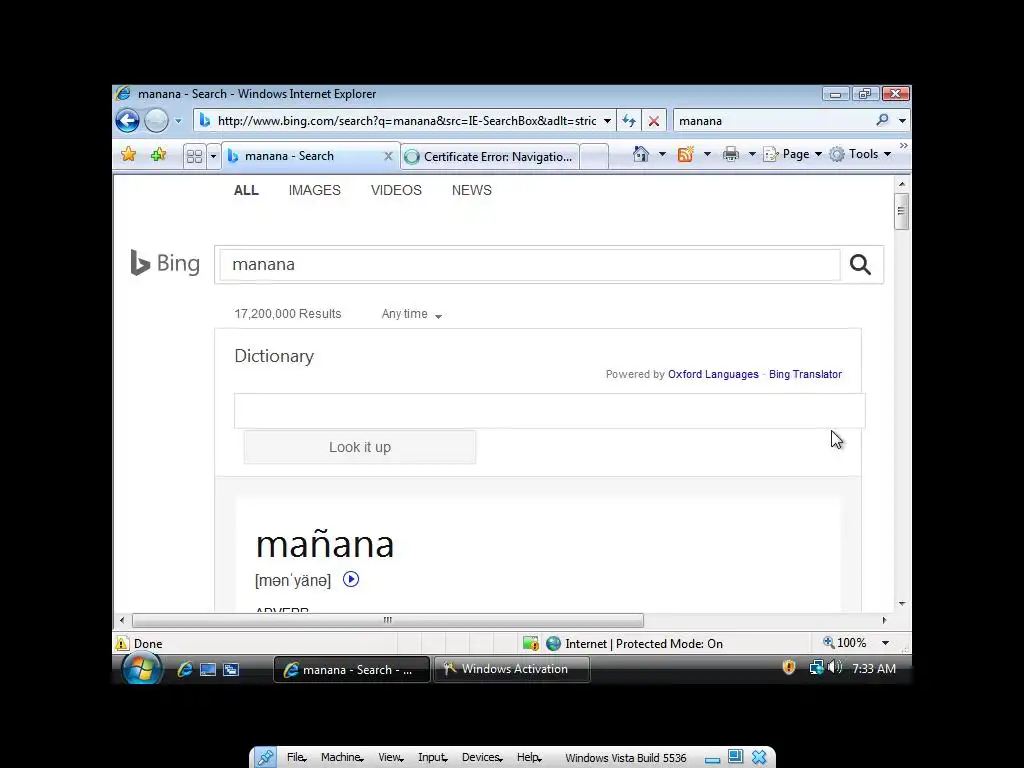This screenshot has width=1024, height=768.
Task: Click the RSS feeds icon
Action: [685, 154]
